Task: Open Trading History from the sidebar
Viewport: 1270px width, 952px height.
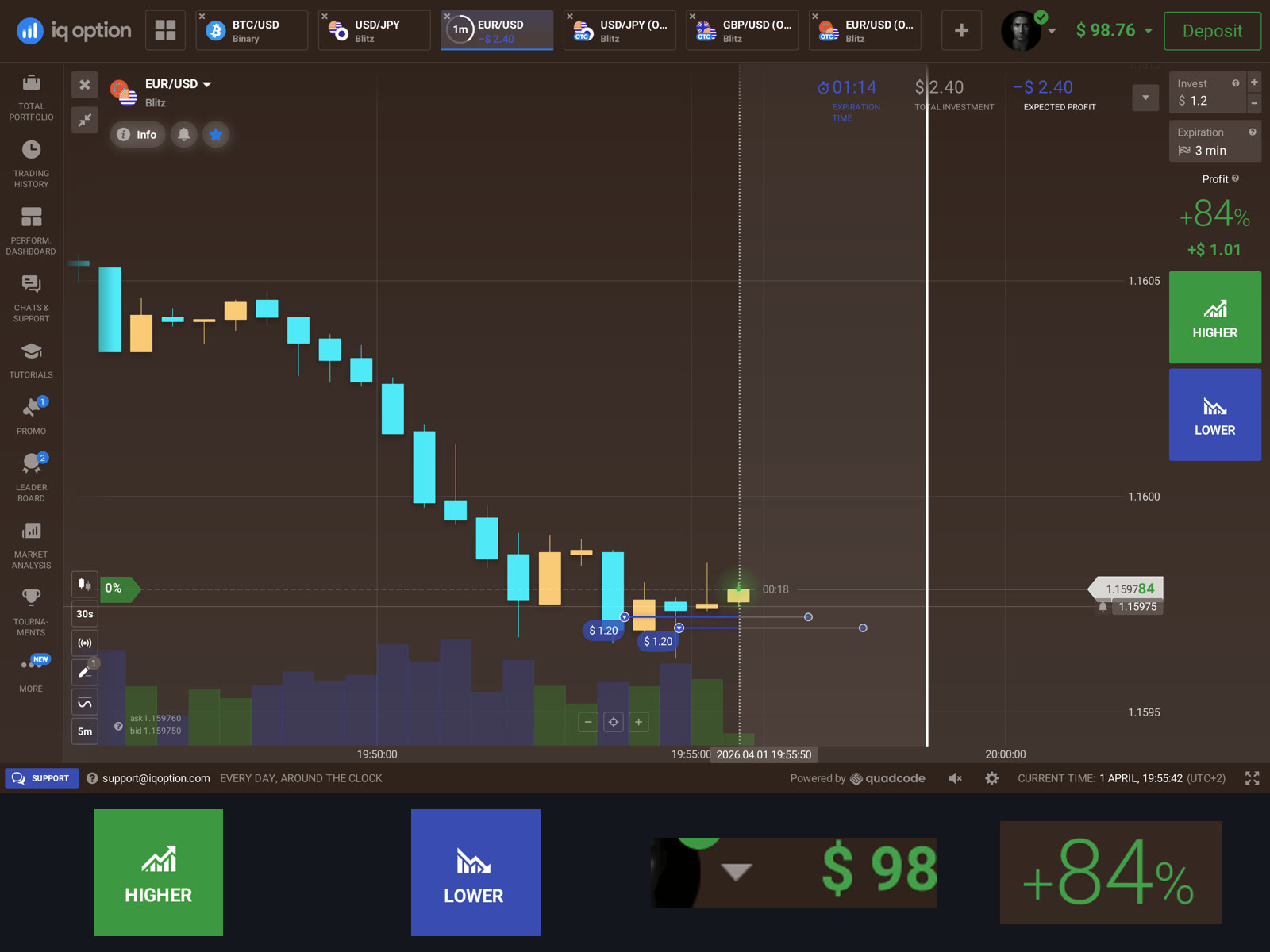Action: point(31,164)
